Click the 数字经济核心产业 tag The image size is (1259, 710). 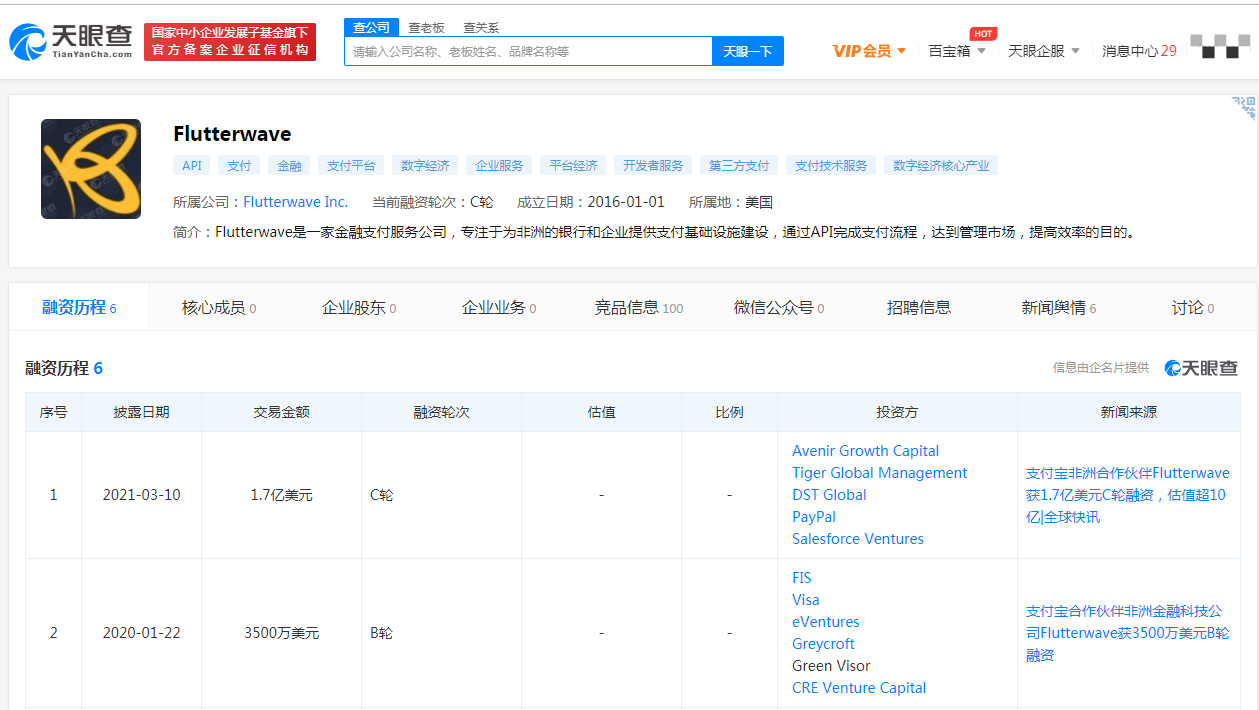click(941, 166)
